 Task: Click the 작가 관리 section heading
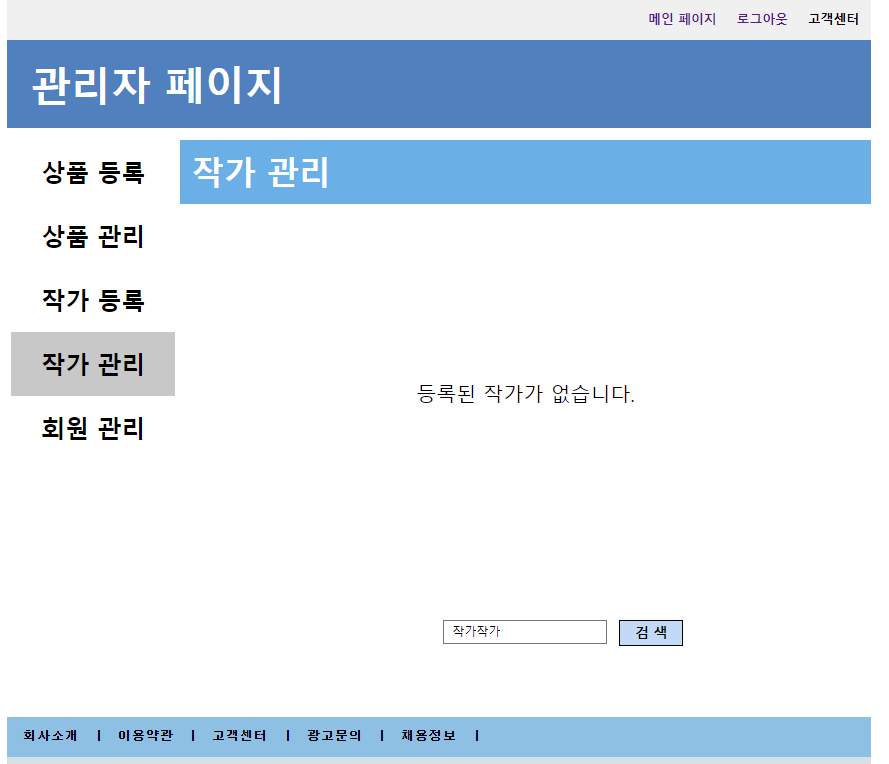click(261, 172)
